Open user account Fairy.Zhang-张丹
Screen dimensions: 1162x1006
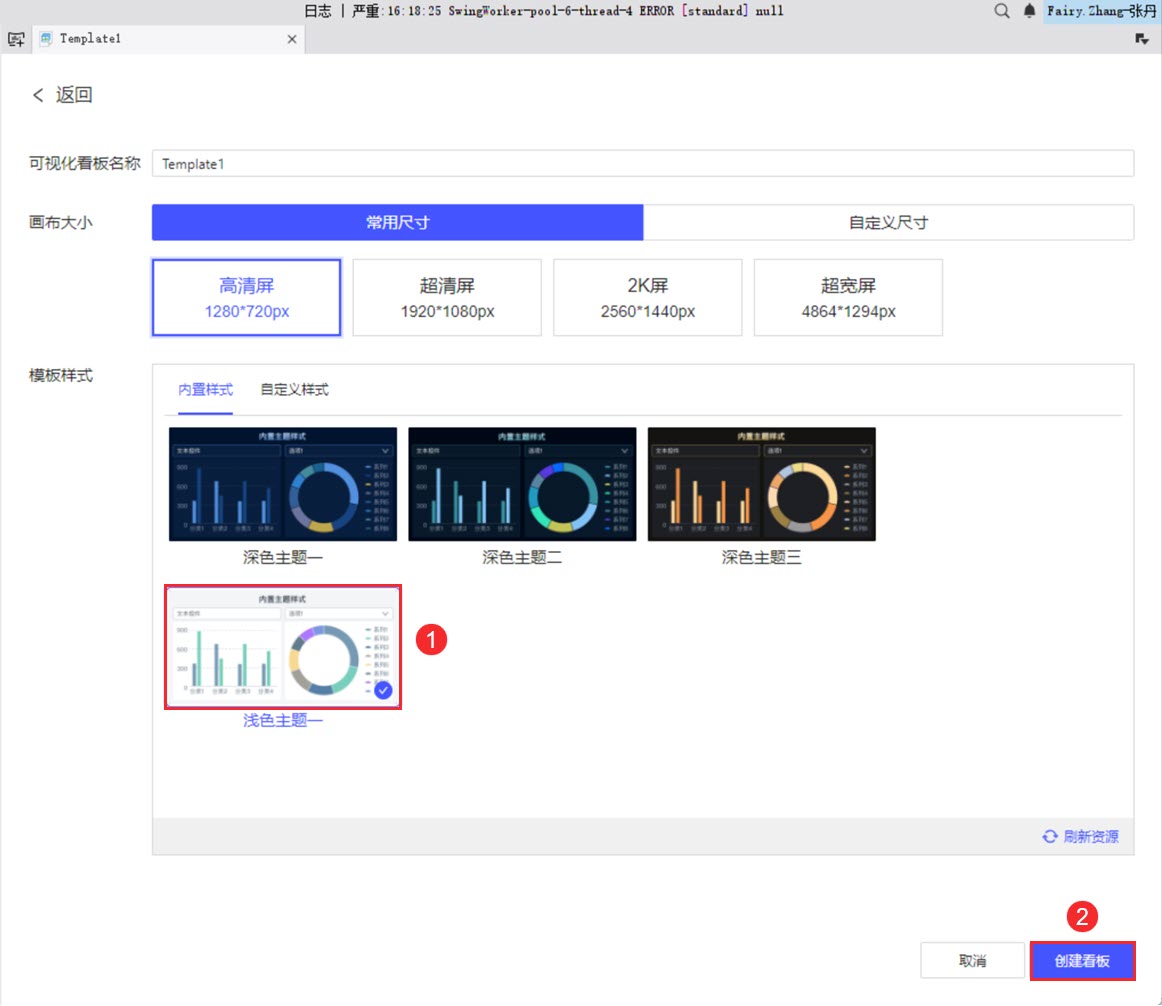pos(1101,11)
